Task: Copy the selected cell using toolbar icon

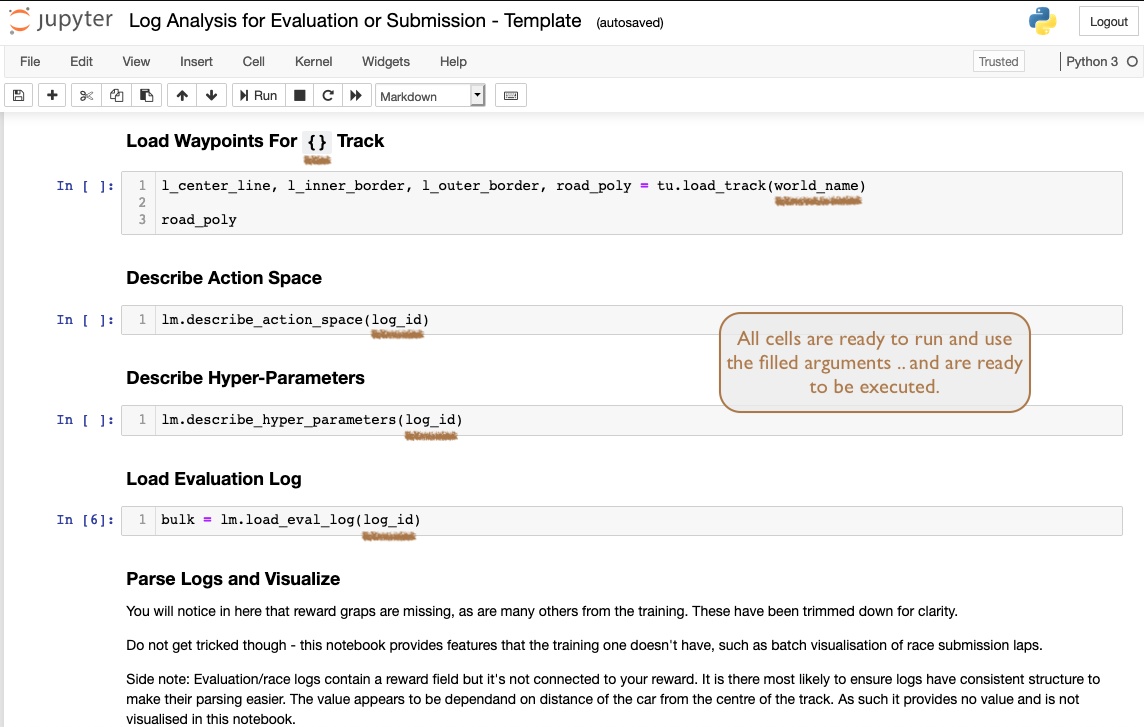Action: pos(115,94)
